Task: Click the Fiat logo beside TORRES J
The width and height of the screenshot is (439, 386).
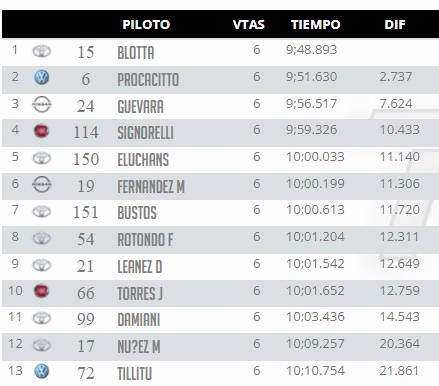Action: click(x=42, y=291)
